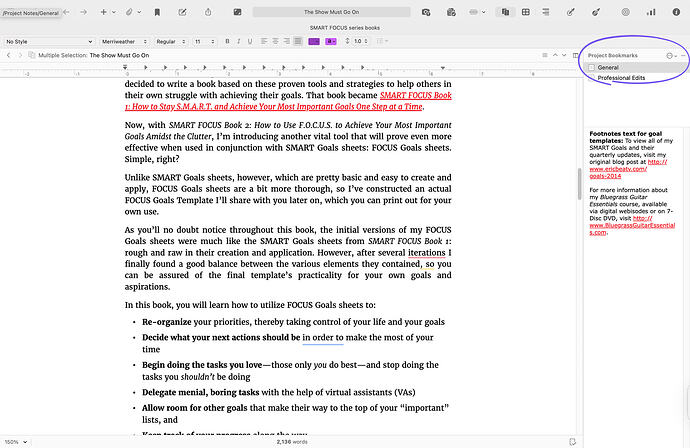Viewport: 690px width, 448px height.
Task: Toggle italic text formatting
Action: [239, 41]
